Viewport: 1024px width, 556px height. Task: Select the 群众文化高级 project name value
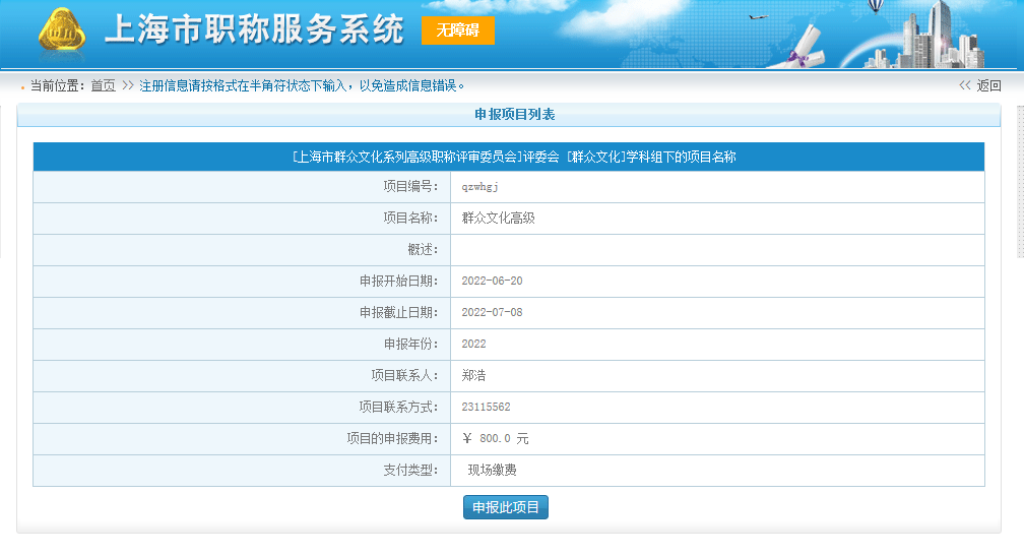coord(498,218)
